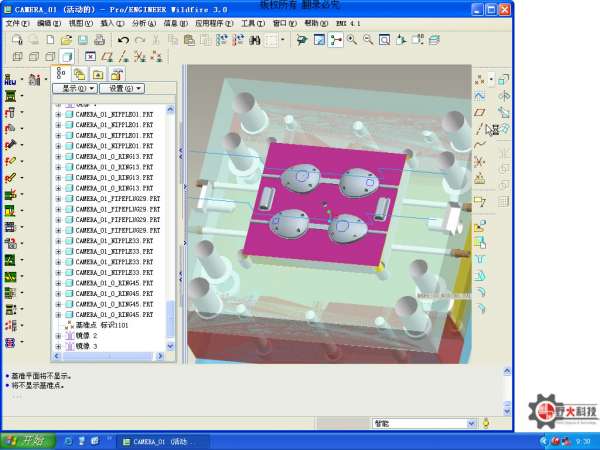The height and width of the screenshot is (450, 600).
Task: Click the Windows 开始 Start button
Action: coord(28,441)
